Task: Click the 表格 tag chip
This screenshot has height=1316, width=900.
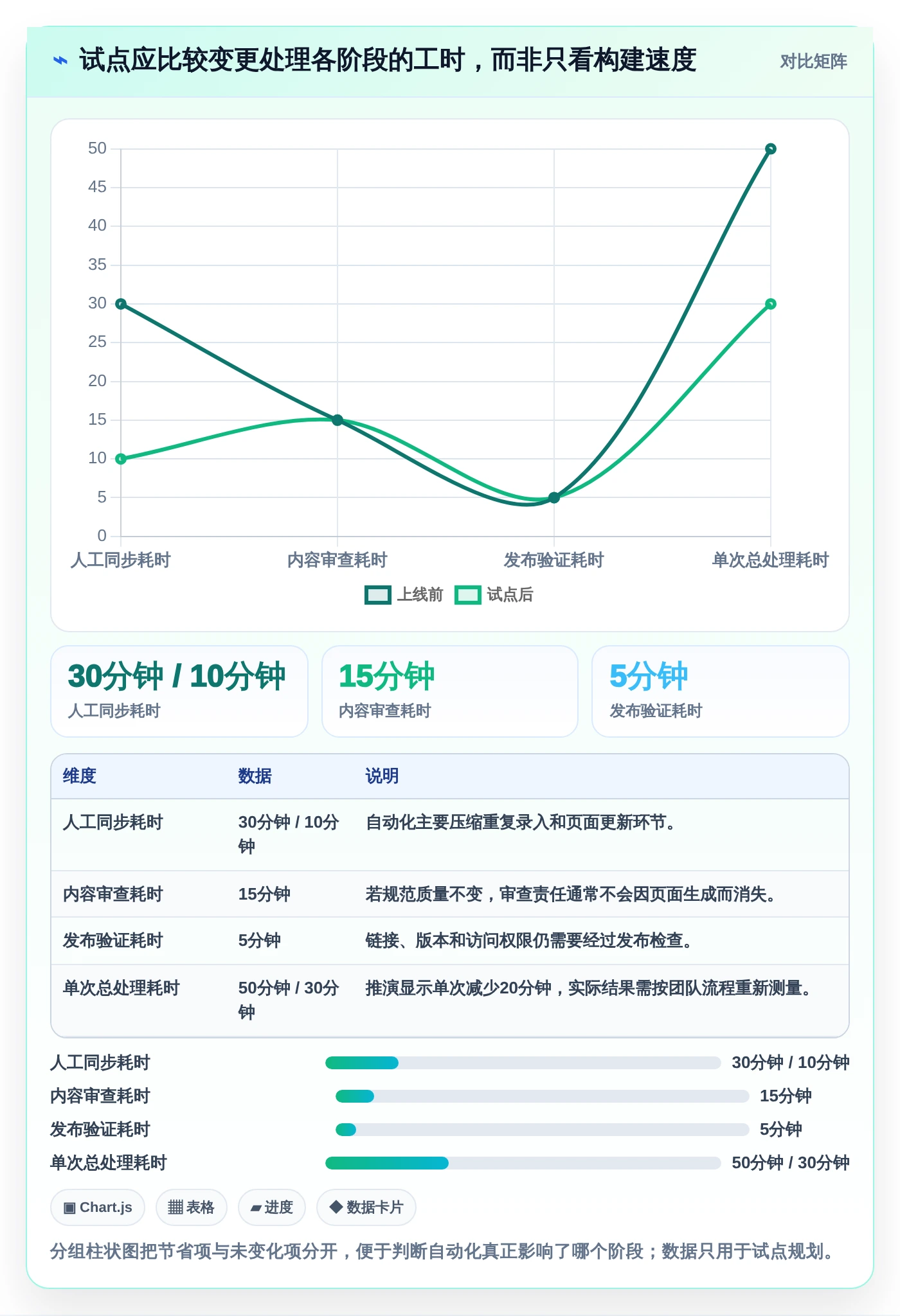Action: pyautogui.click(x=192, y=1207)
